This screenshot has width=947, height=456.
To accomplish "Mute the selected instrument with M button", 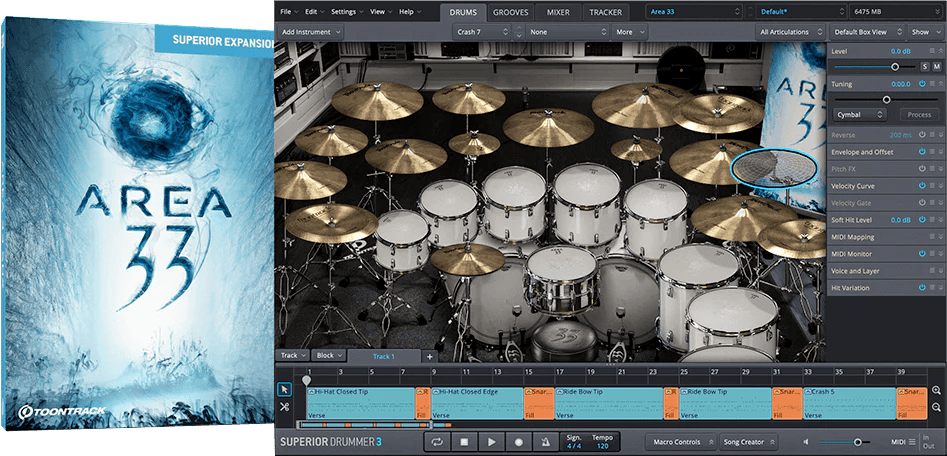I will click(x=937, y=66).
